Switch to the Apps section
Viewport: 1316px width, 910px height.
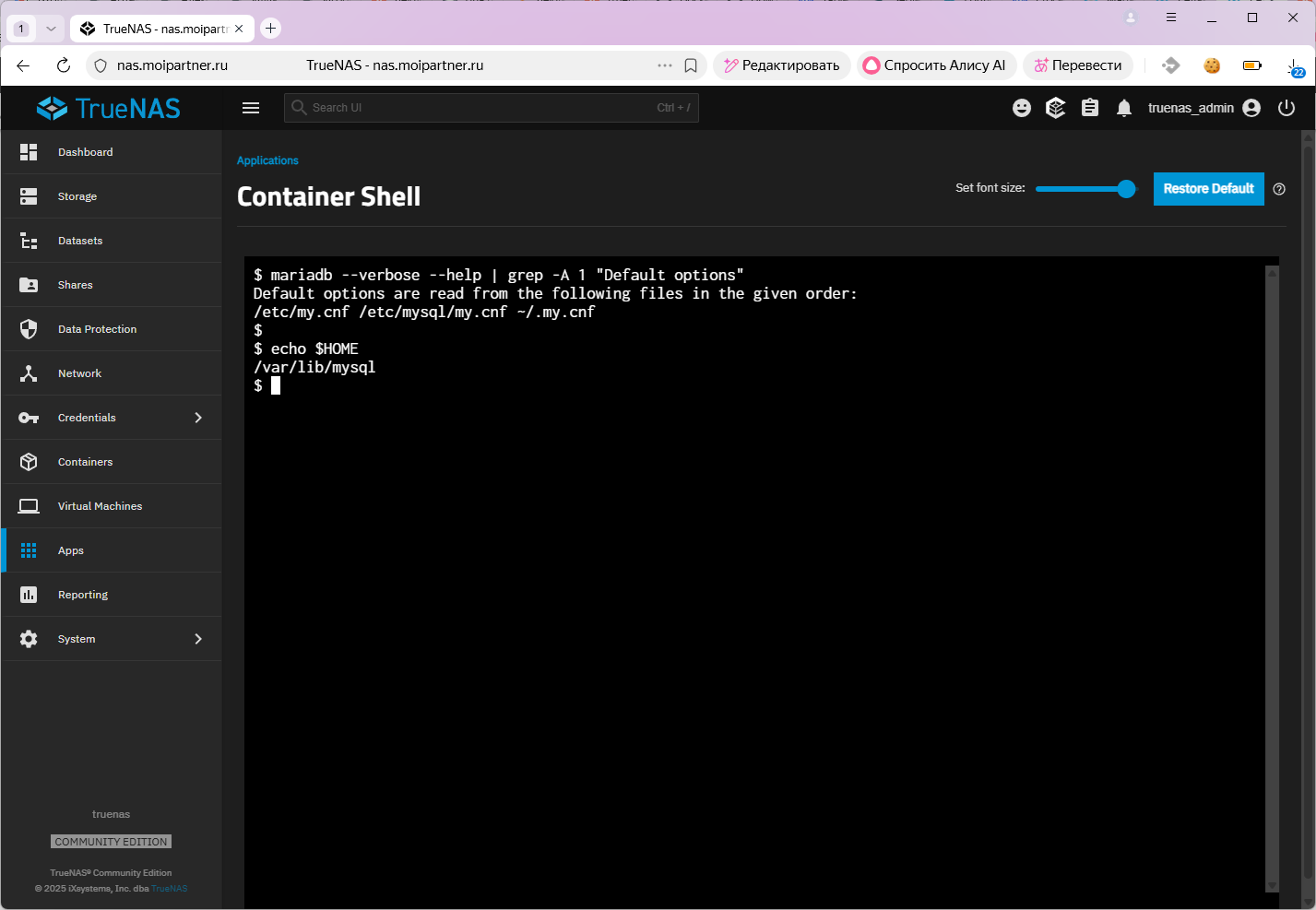point(29,550)
